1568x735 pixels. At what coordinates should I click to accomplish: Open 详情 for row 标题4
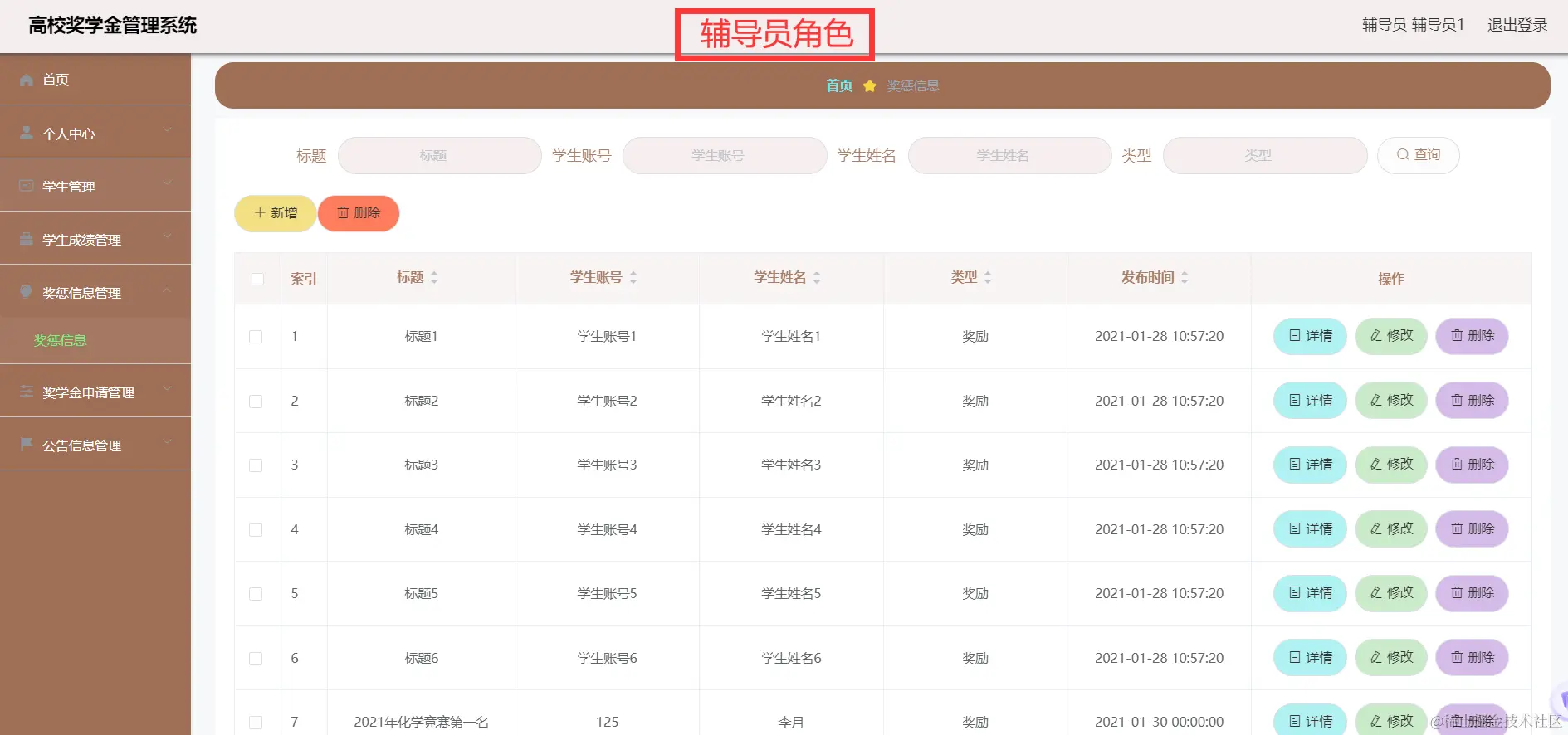point(1310,529)
